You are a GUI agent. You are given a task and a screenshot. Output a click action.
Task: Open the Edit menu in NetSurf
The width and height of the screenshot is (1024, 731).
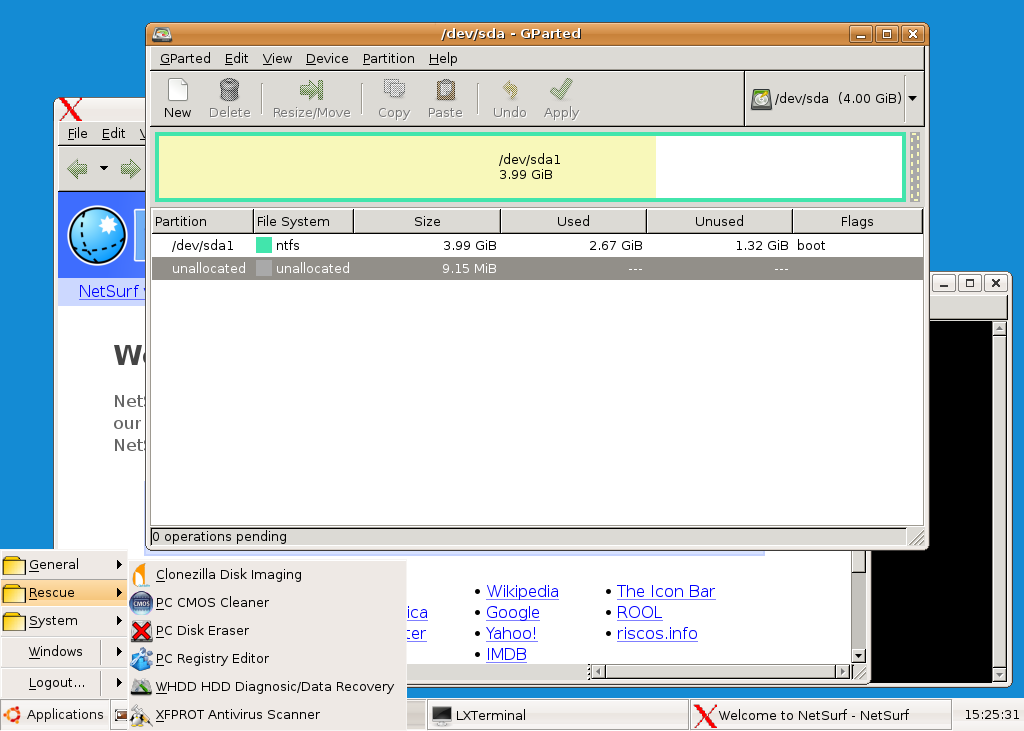tap(114, 133)
